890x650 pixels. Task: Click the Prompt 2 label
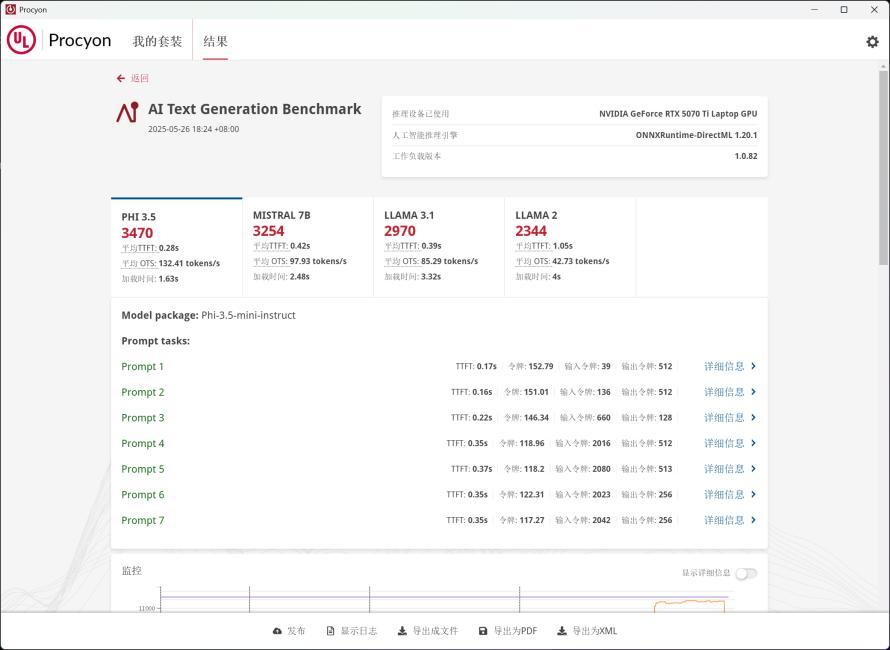tap(142, 392)
